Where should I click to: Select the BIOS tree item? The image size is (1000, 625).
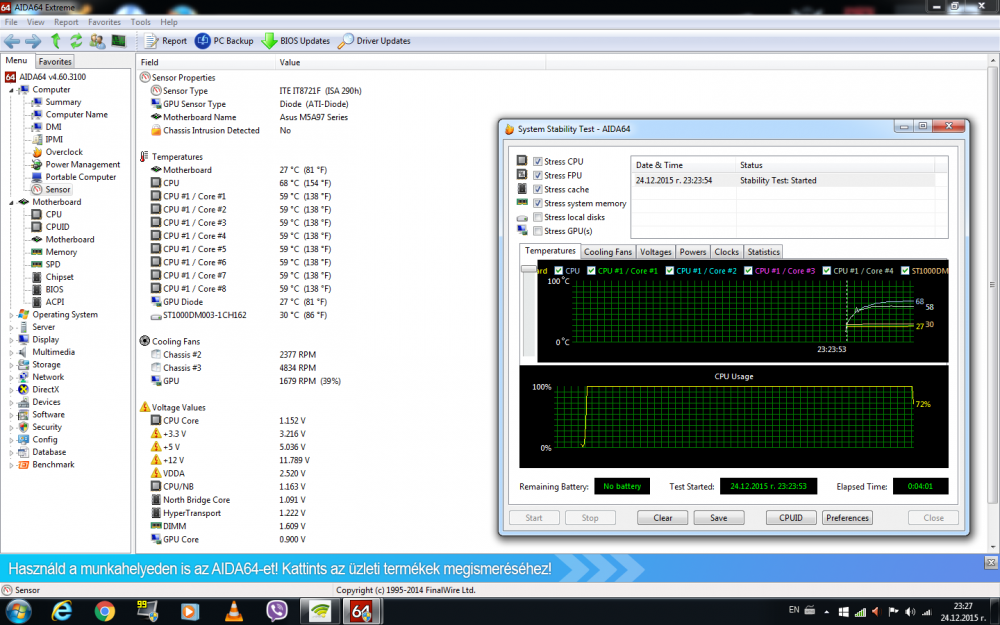click(54, 290)
